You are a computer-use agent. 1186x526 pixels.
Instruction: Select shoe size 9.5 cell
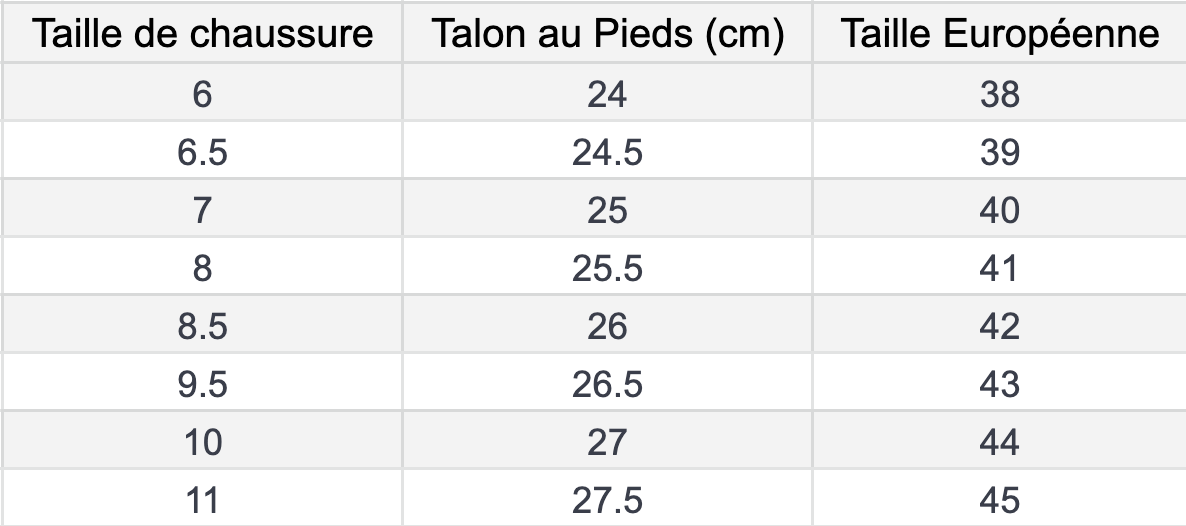click(202, 383)
